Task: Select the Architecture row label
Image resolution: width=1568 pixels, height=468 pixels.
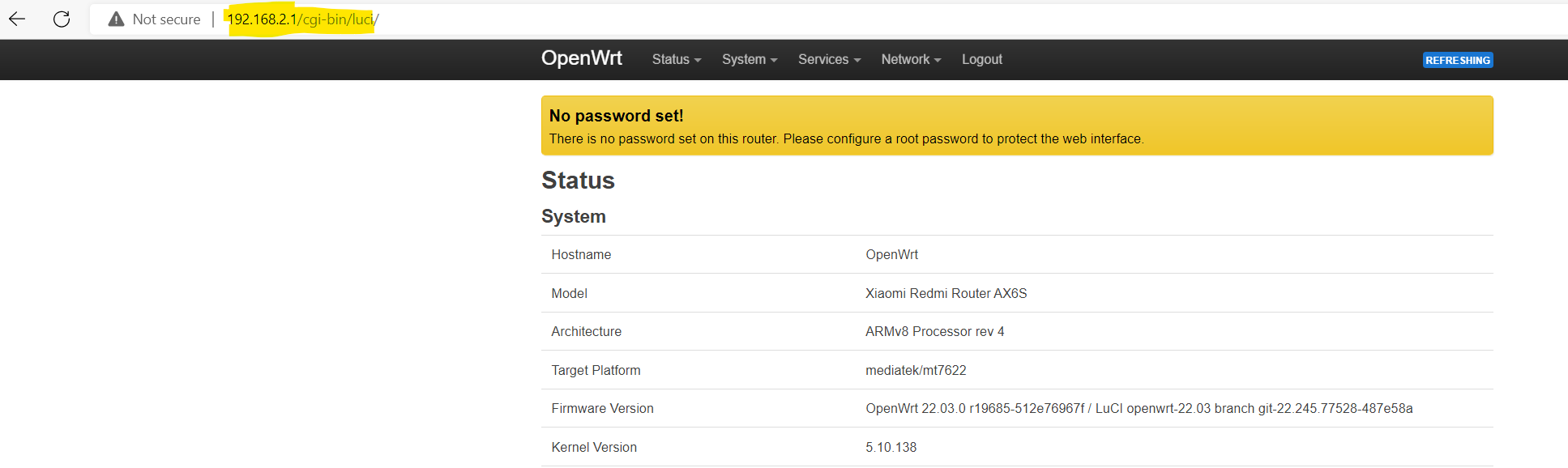Action: 587,331
